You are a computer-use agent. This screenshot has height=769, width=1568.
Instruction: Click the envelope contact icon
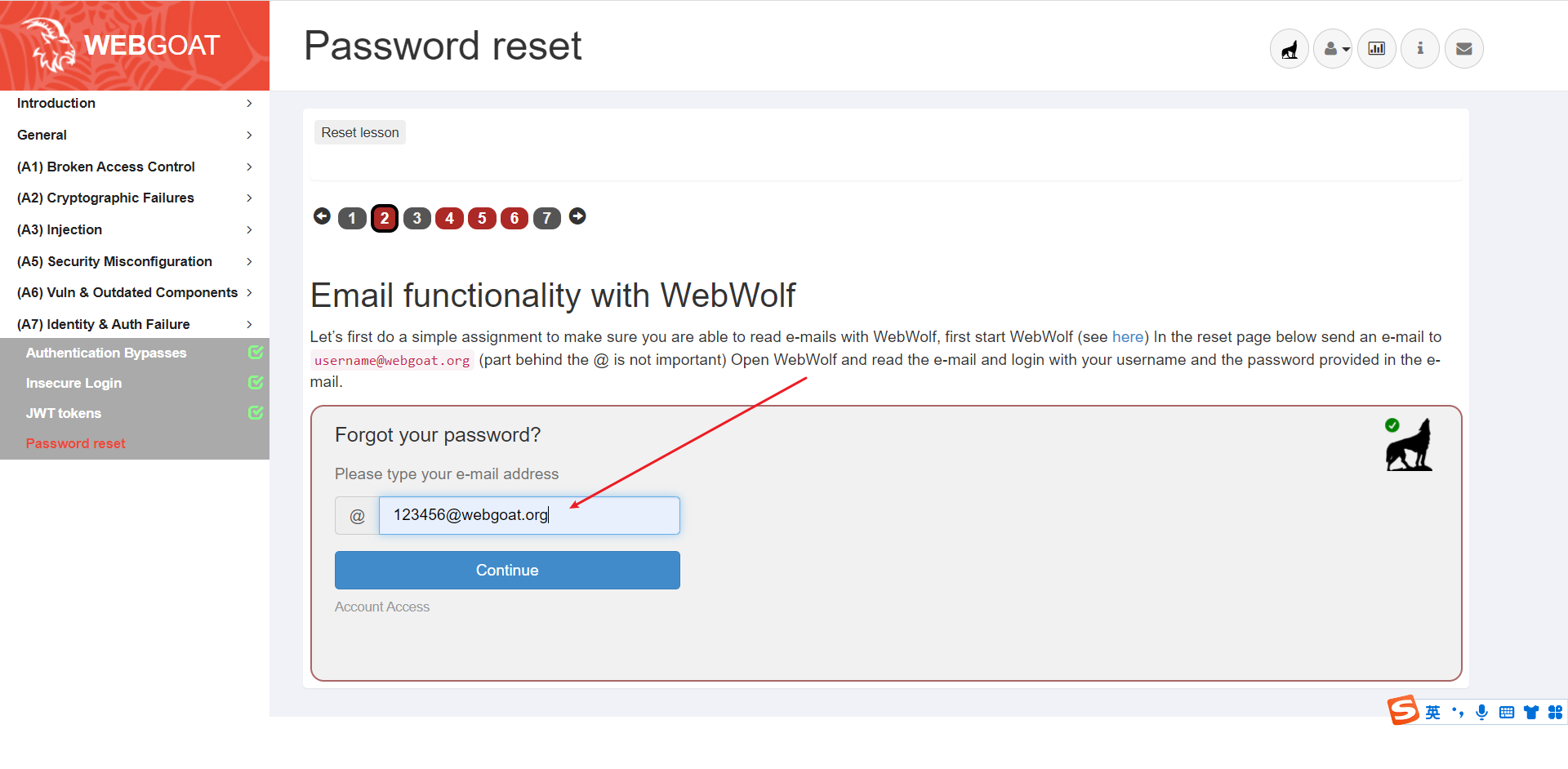coord(1464,49)
